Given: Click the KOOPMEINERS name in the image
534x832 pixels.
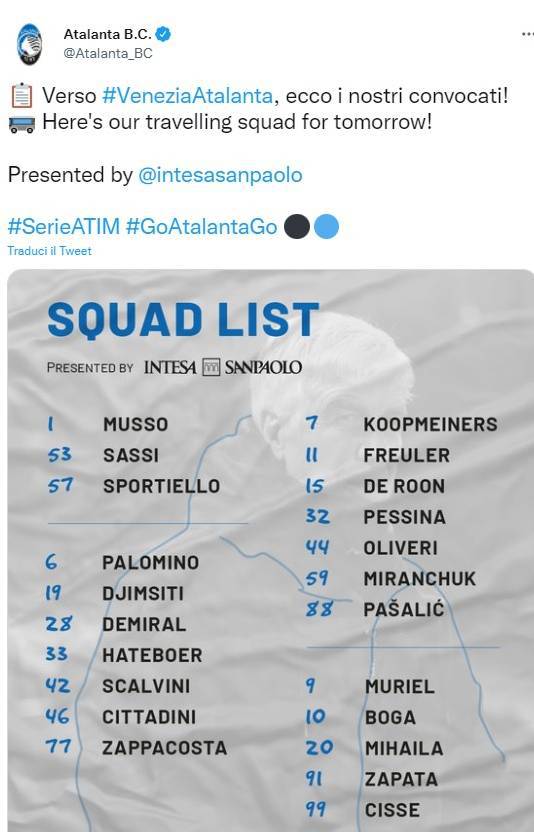Looking at the screenshot, I should (x=430, y=424).
